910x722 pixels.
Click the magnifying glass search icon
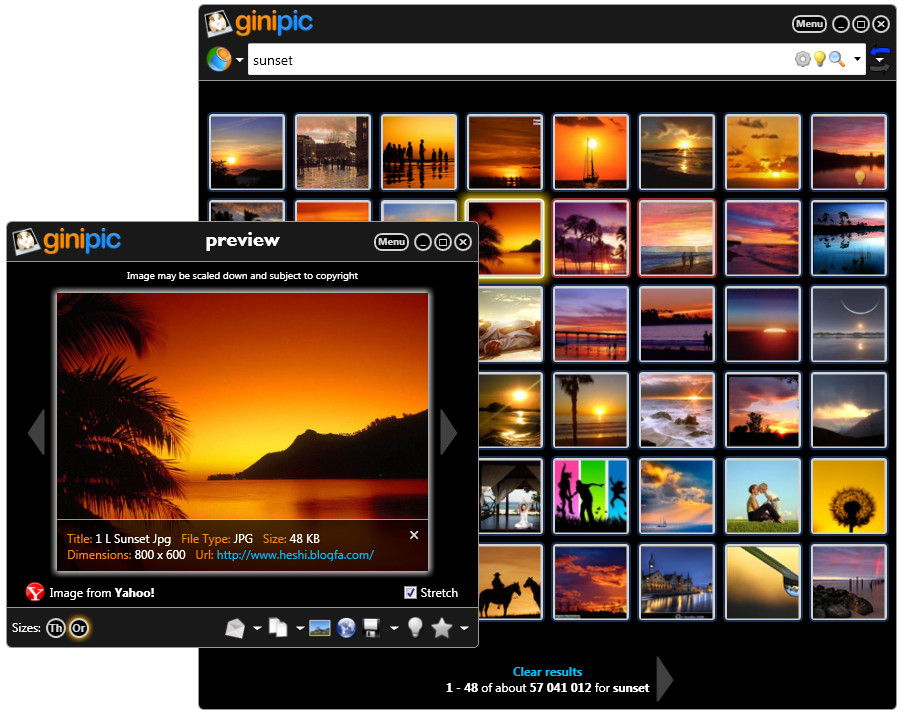pyautogui.click(x=836, y=59)
